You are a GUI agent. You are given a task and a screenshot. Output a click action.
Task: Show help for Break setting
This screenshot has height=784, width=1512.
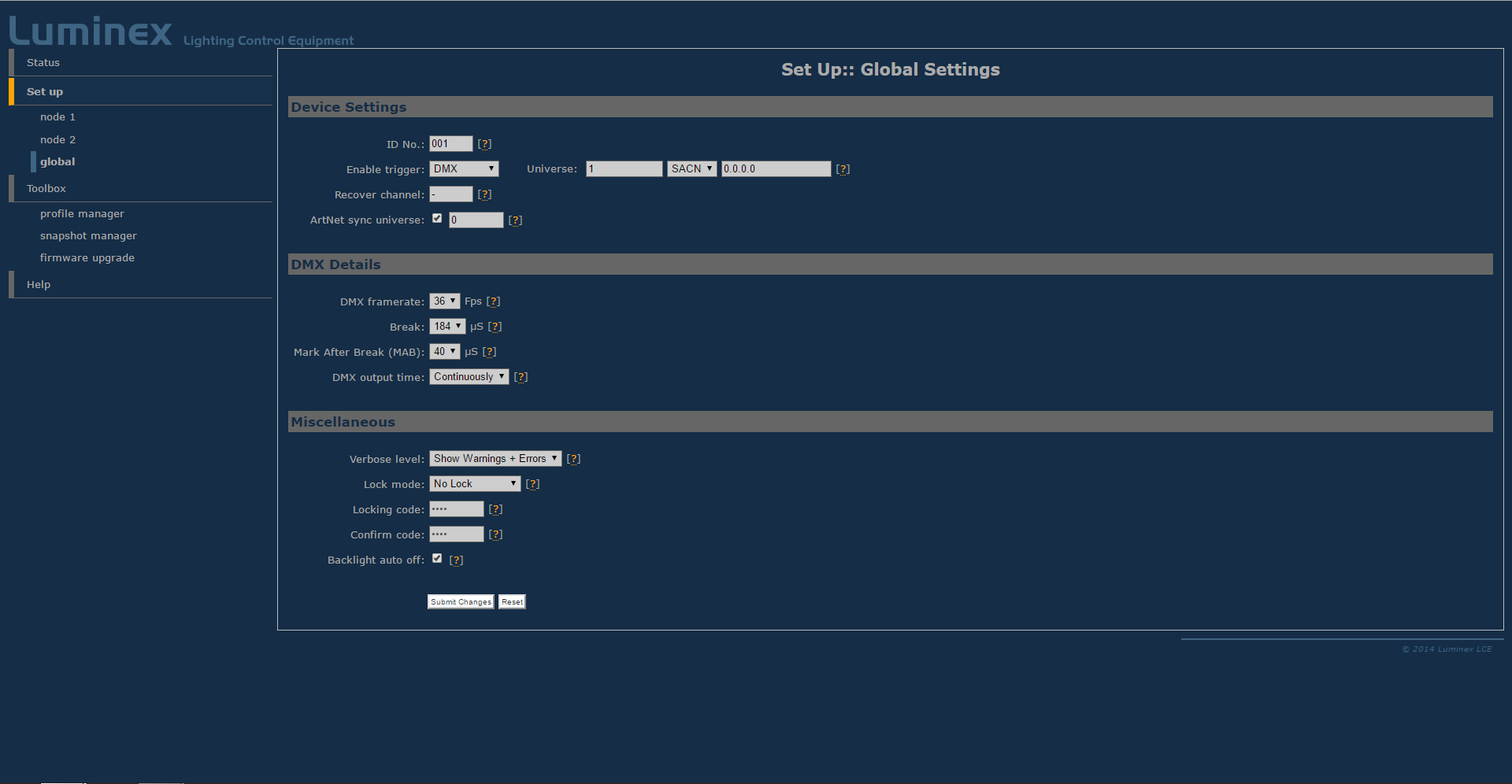tap(495, 327)
